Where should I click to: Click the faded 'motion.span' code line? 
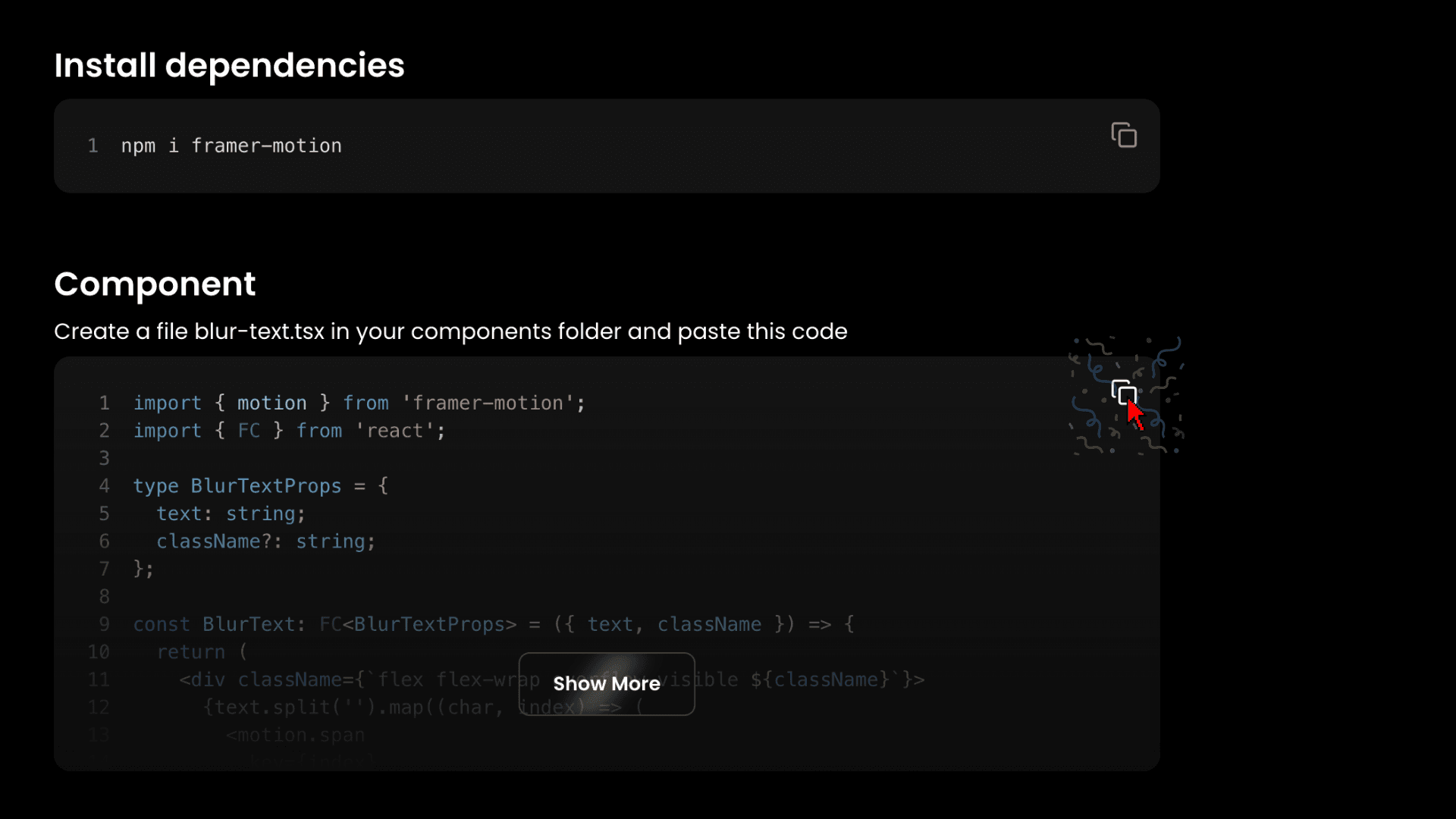click(295, 735)
